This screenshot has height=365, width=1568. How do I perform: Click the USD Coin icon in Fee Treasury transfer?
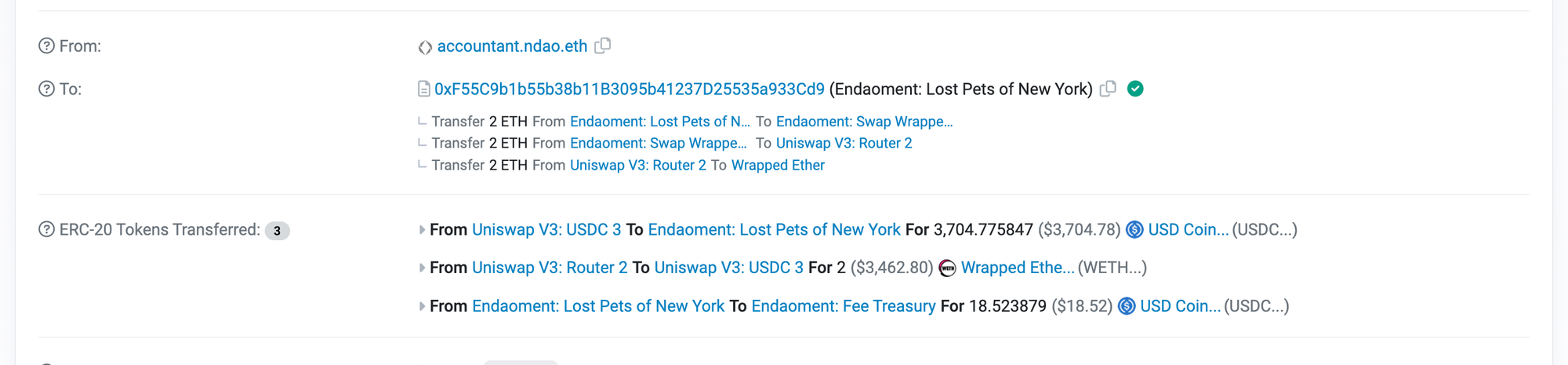pos(1127,306)
